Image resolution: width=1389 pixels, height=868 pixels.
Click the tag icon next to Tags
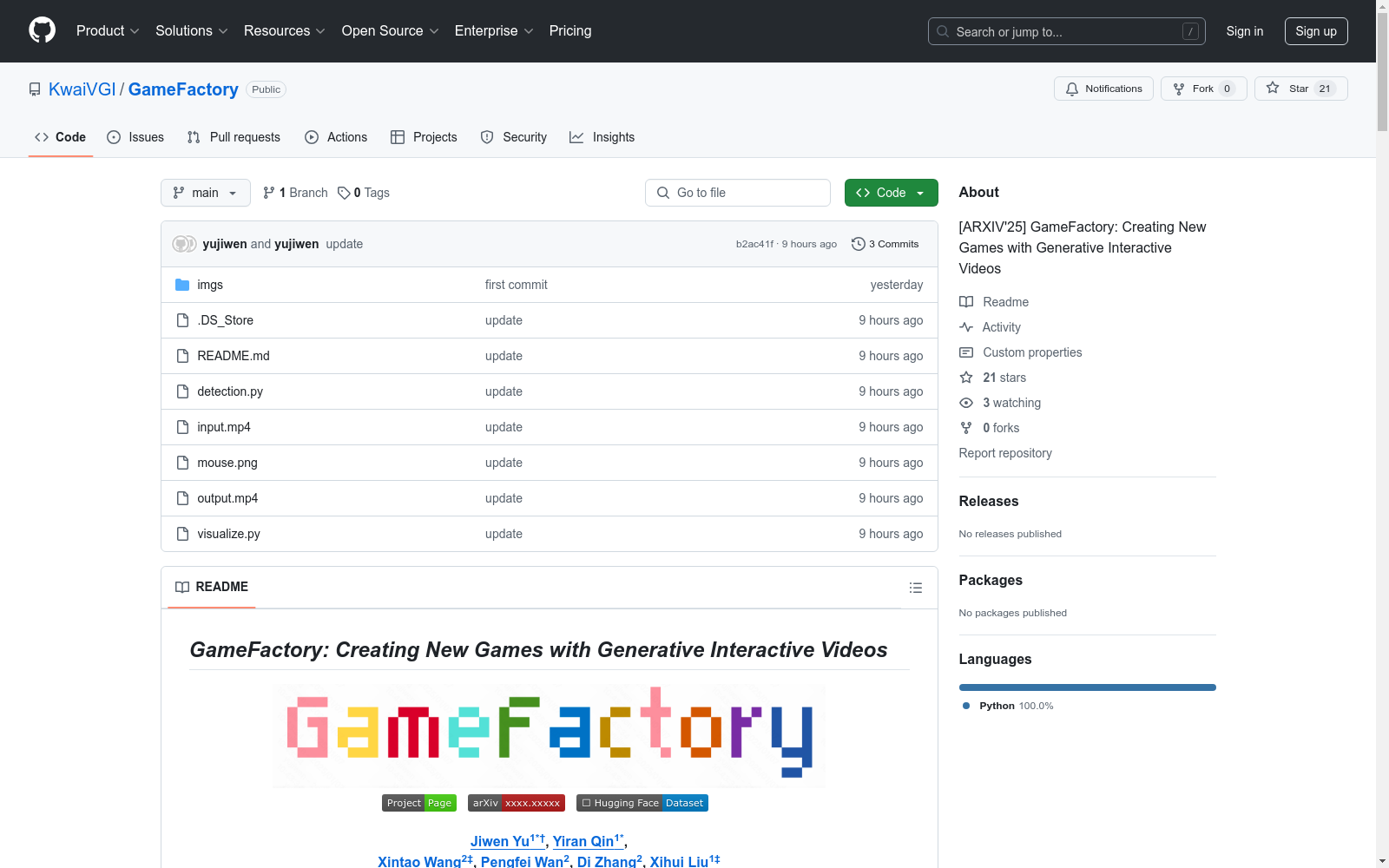point(344,193)
